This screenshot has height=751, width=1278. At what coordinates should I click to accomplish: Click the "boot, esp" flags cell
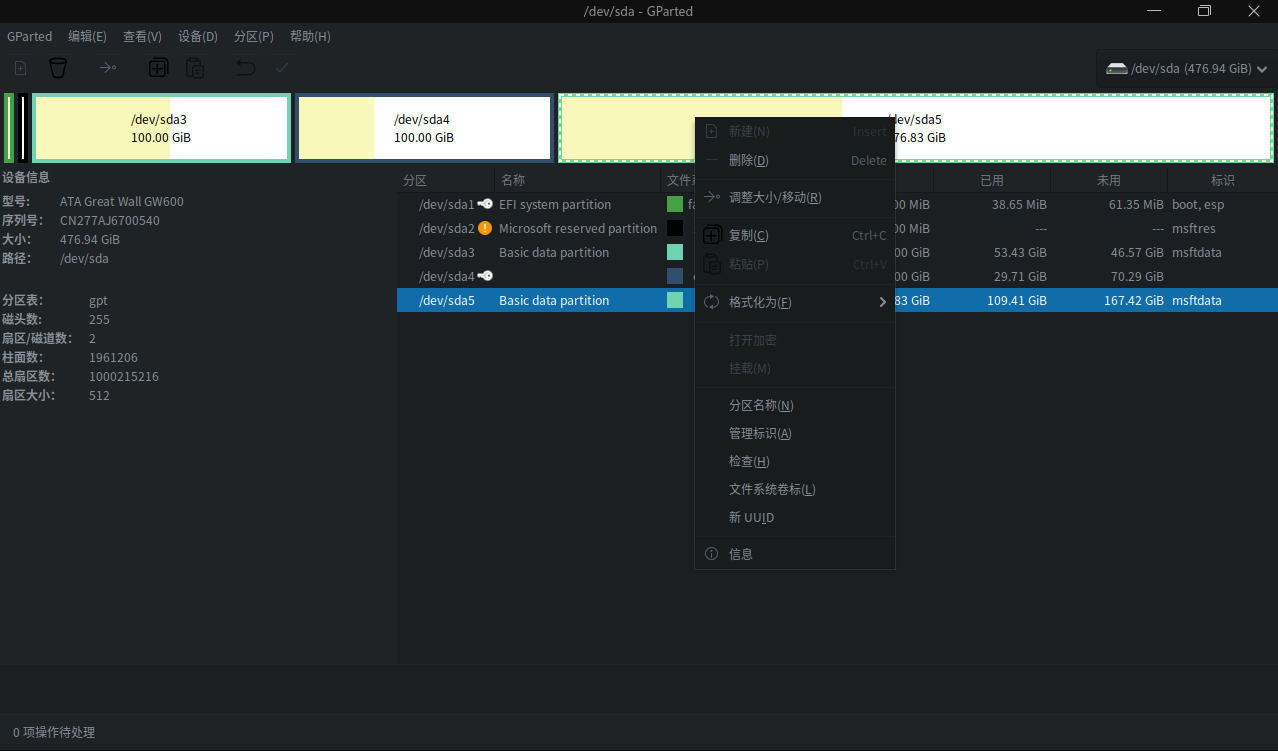click(1198, 204)
